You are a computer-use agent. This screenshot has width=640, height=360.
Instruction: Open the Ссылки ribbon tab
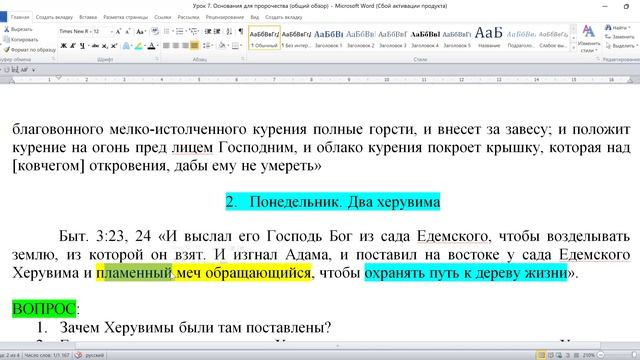(162, 17)
